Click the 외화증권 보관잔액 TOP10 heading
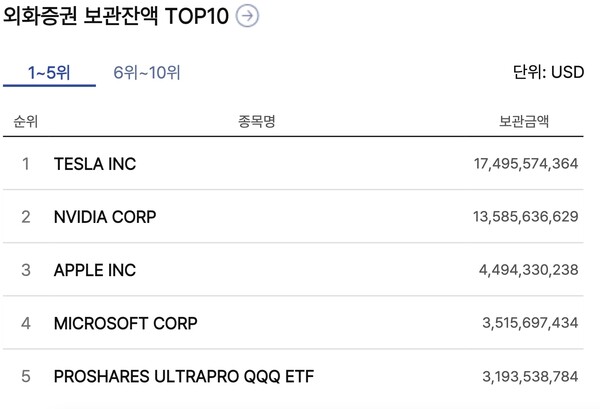The image size is (600, 409). pos(116,16)
